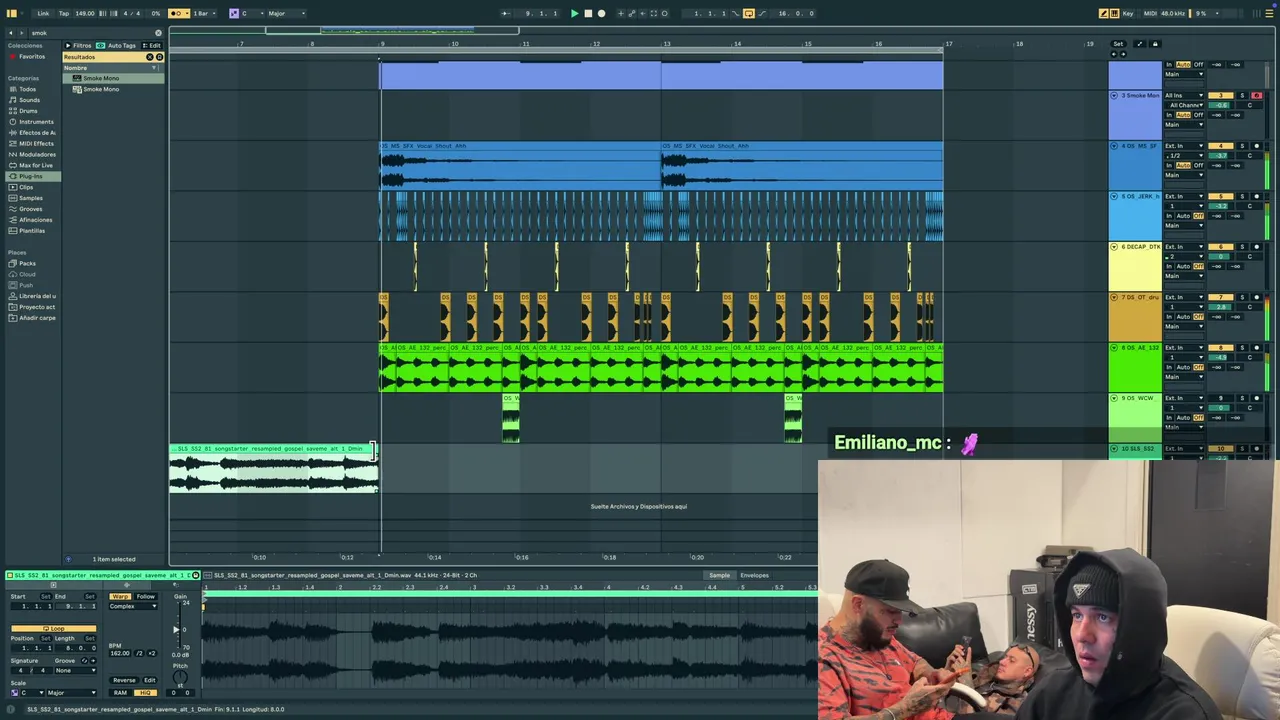Click the scale mode icon in top bar

(234, 13)
